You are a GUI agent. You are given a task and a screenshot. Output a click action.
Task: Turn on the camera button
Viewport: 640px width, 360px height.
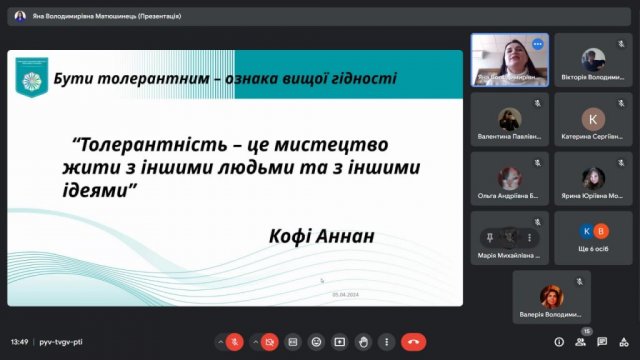click(269, 342)
